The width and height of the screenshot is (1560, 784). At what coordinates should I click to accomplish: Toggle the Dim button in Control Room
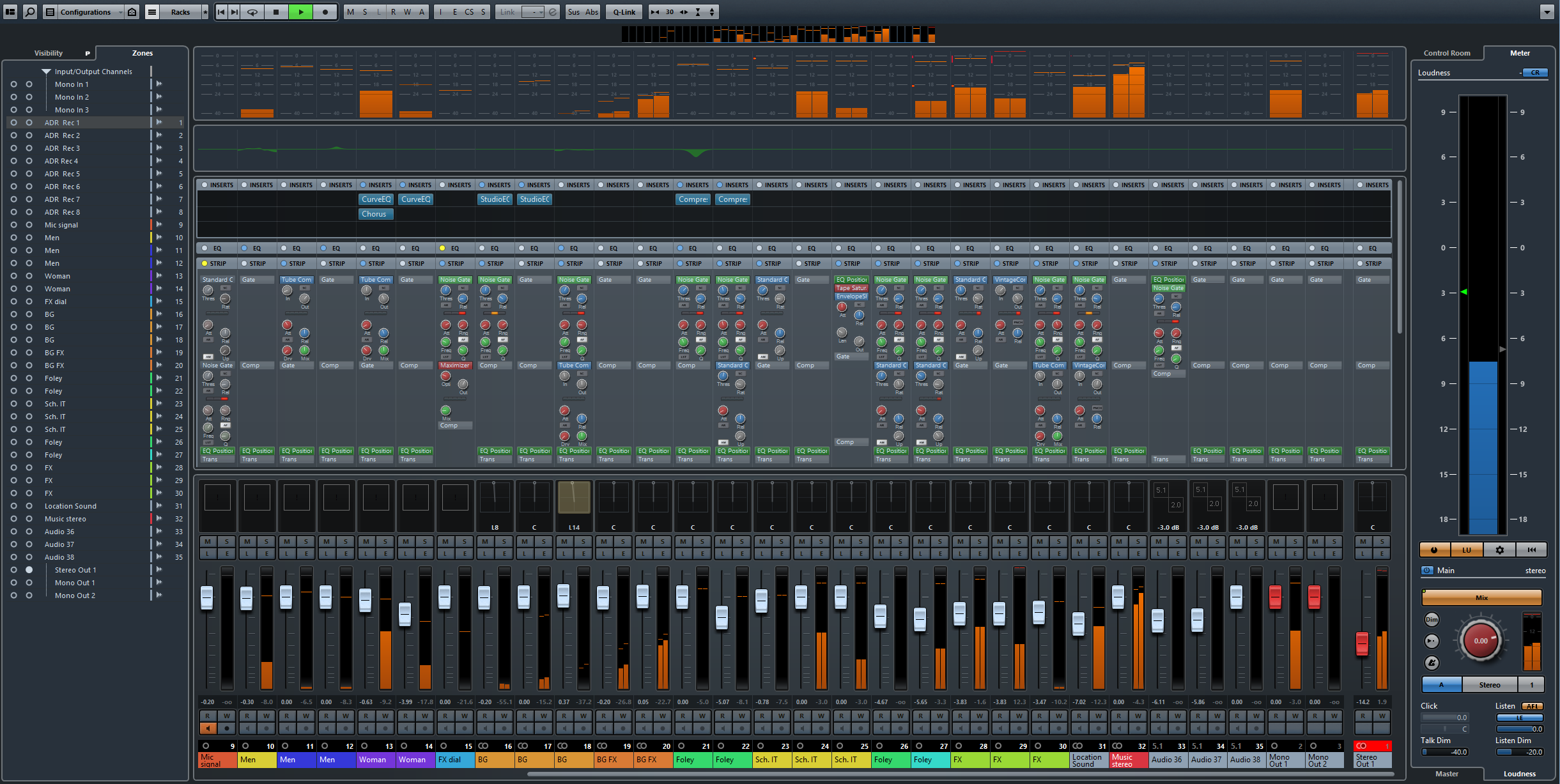(1432, 619)
